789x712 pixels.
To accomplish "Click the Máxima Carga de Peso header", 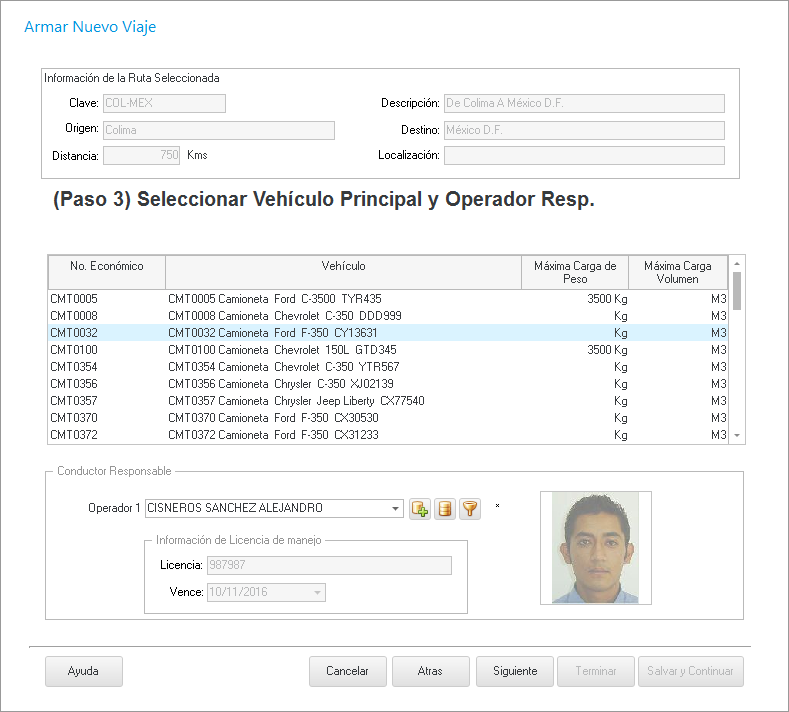I will [x=575, y=272].
